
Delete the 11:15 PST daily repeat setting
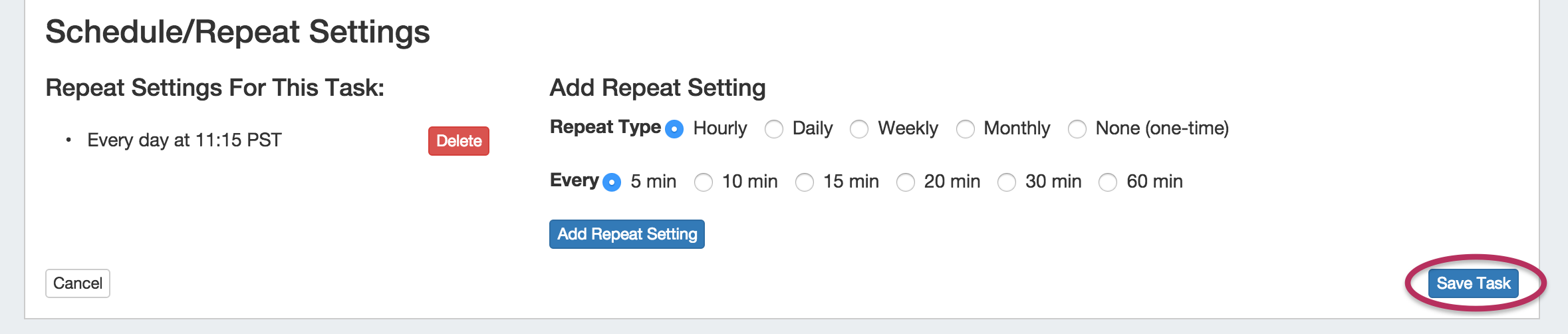pos(459,141)
